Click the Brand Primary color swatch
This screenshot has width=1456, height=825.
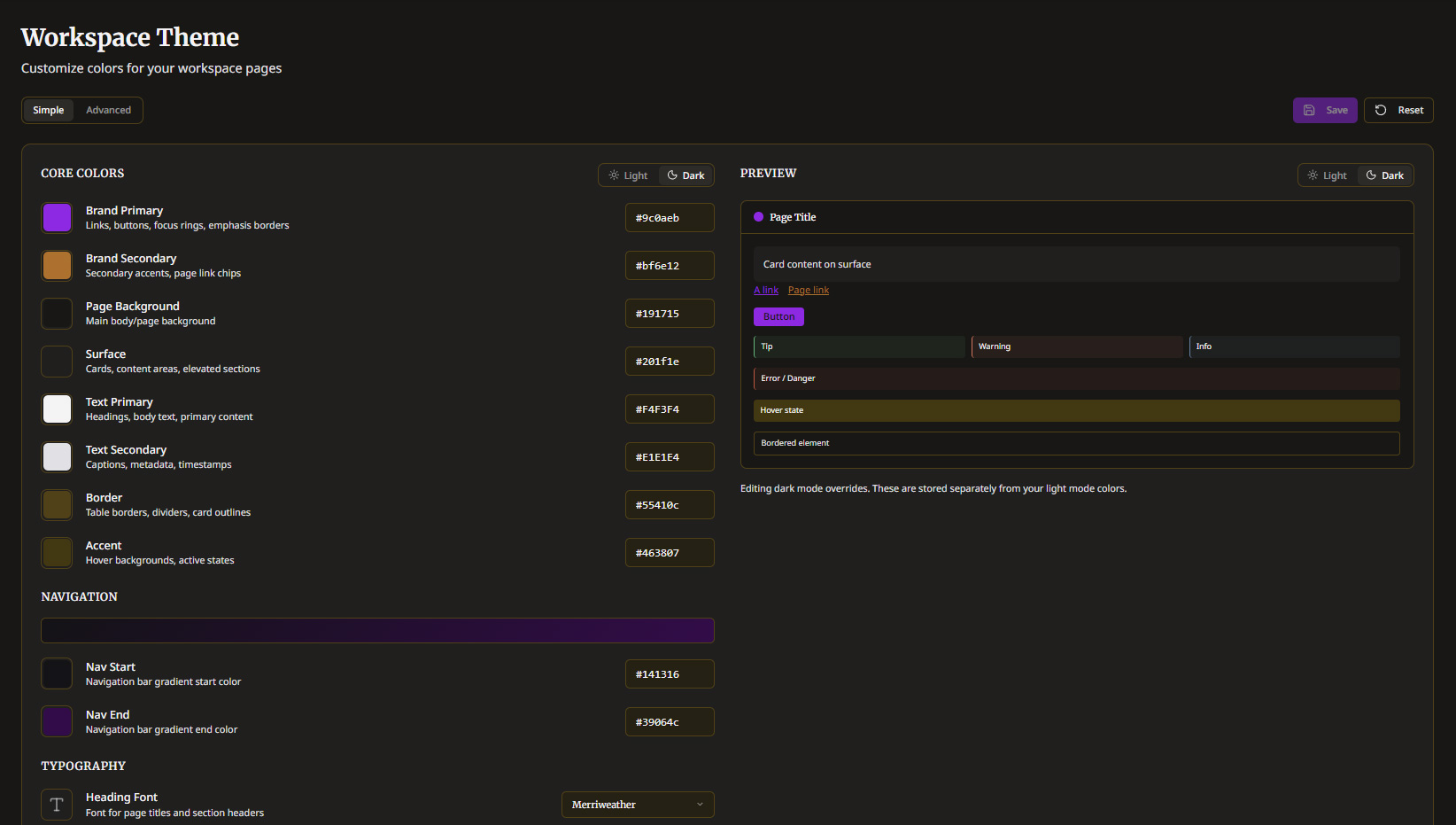click(x=56, y=217)
